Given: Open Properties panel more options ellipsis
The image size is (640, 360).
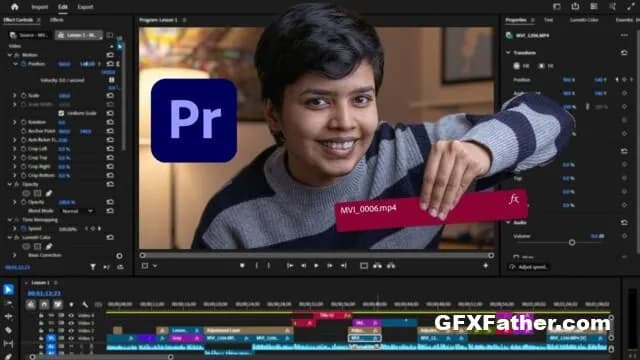Looking at the screenshot, I should (x=624, y=36).
